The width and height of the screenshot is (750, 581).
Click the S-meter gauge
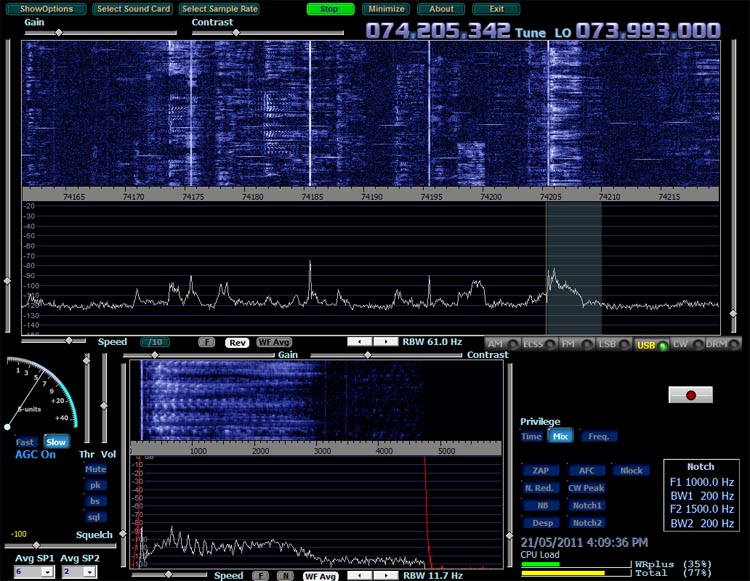point(43,395)
